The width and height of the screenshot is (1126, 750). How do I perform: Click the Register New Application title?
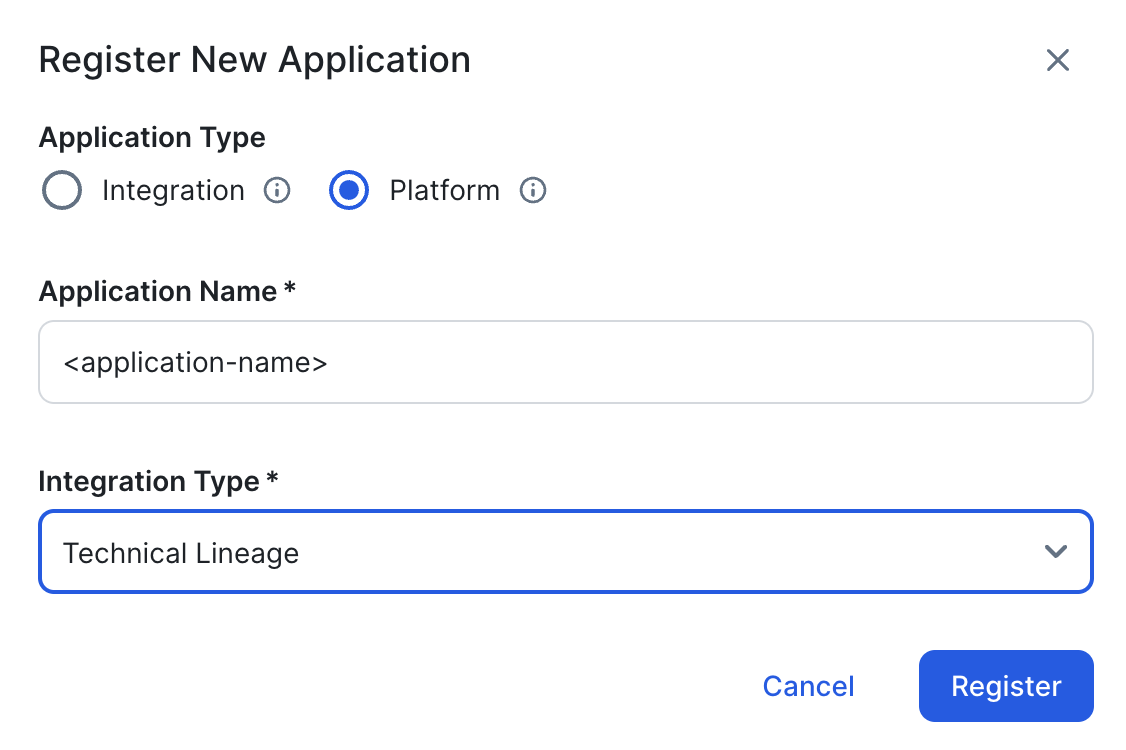(254, 60)
